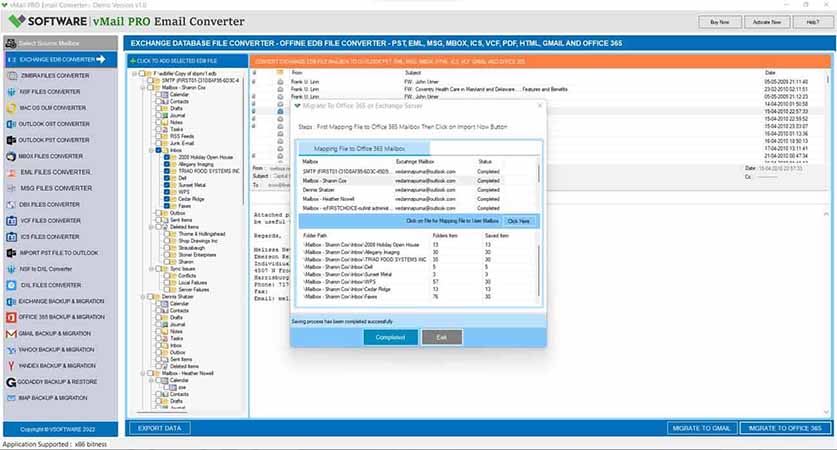The width and height of the screenshot is (837, 450).
Task: Select Mapping File to Office 365 Mailbox tab
Action: point(364,149)
